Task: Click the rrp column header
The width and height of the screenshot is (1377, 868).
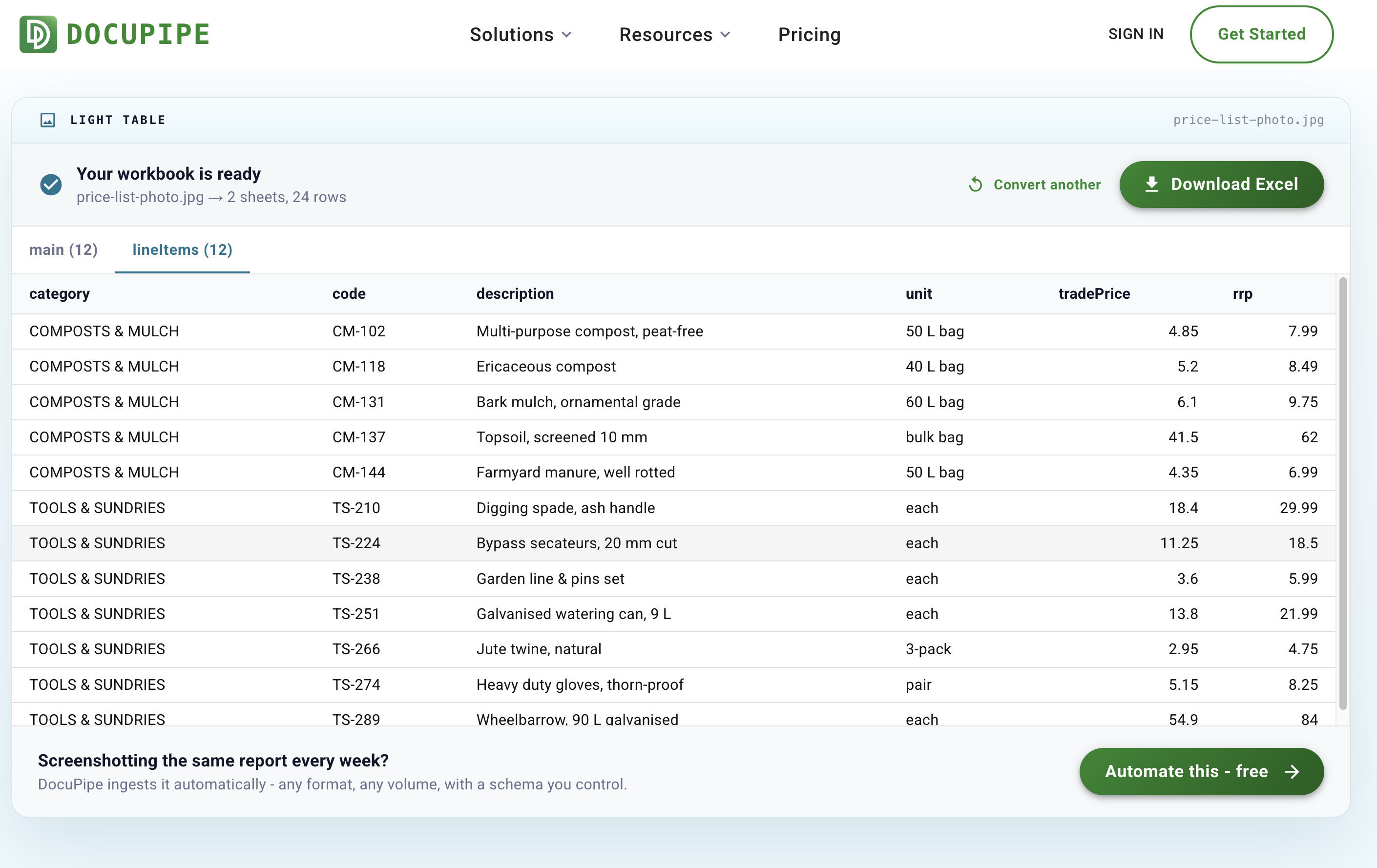Action: [1243, 294]
